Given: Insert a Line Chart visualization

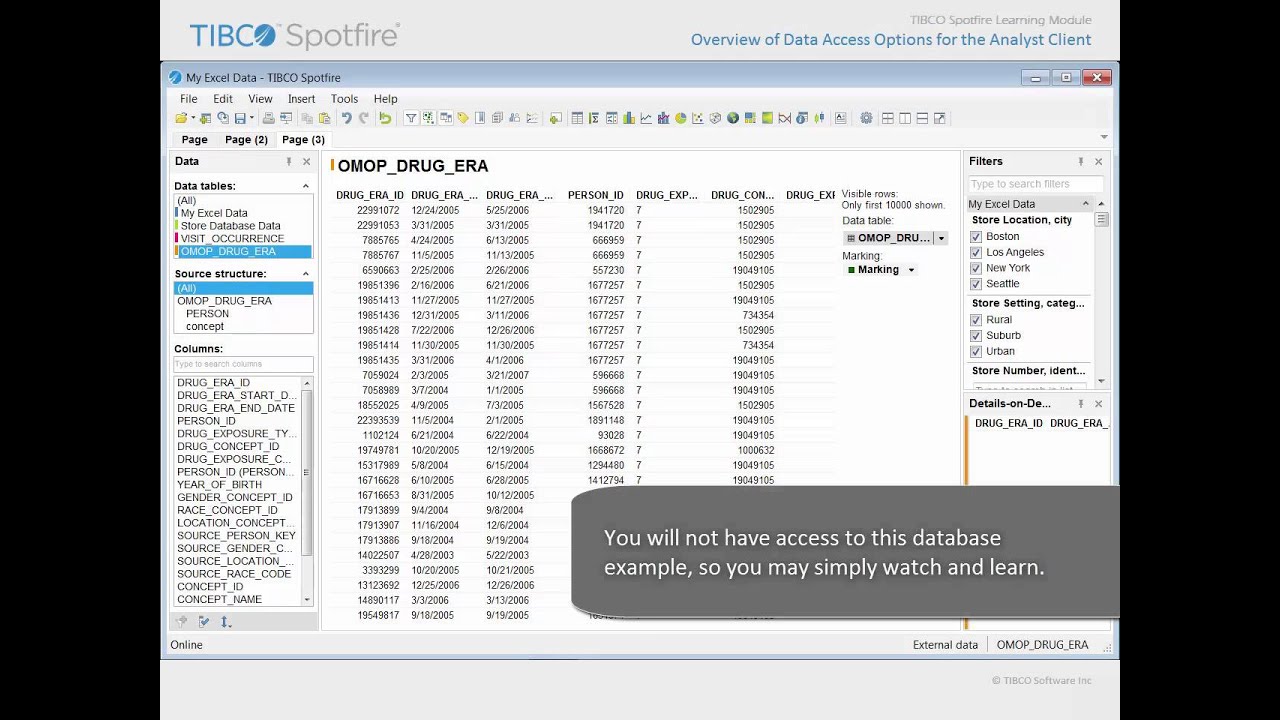Looking at the screenshot, I should click(x=646, y=118).
